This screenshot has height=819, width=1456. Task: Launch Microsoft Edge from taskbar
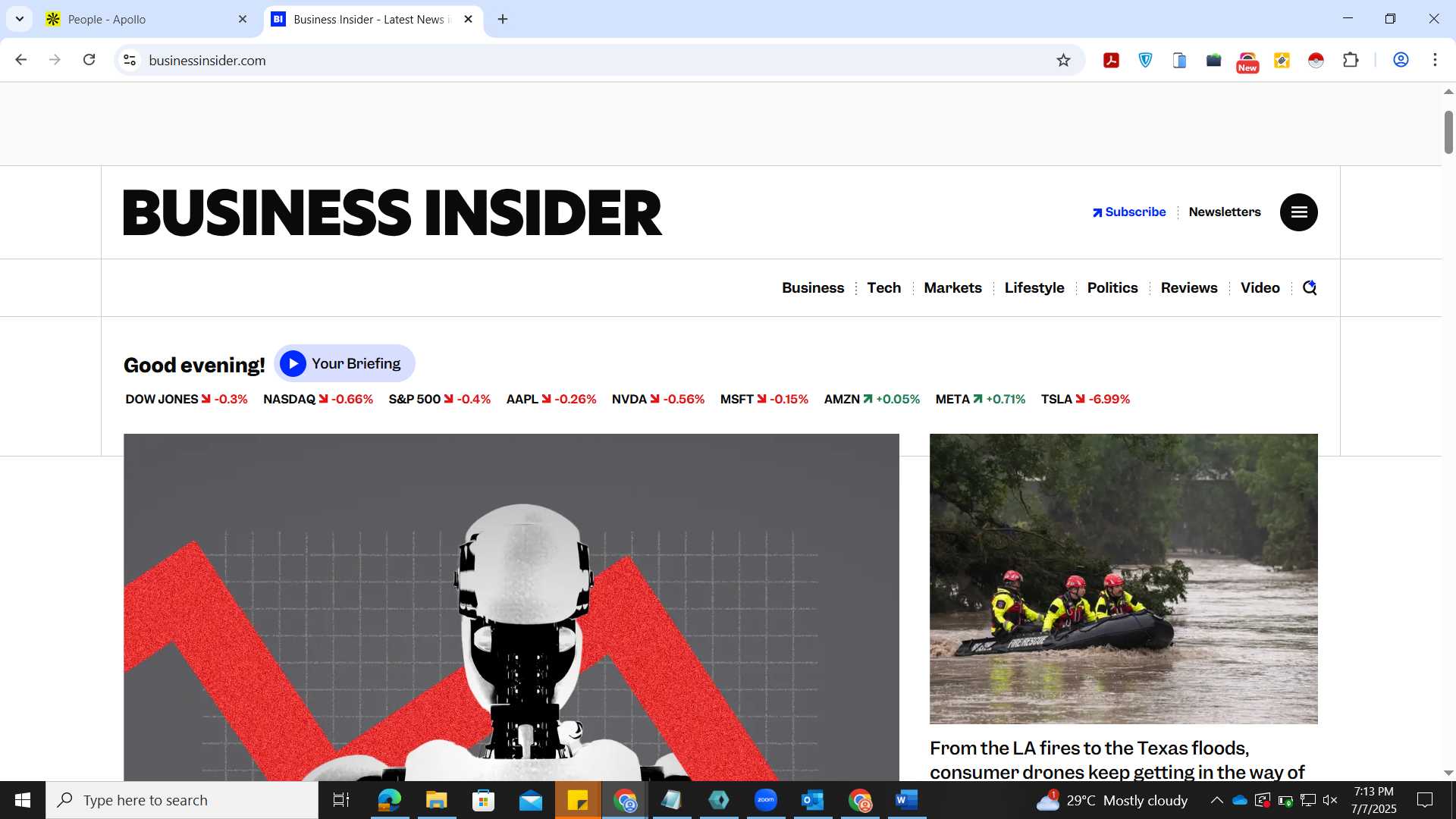(389, 800)
